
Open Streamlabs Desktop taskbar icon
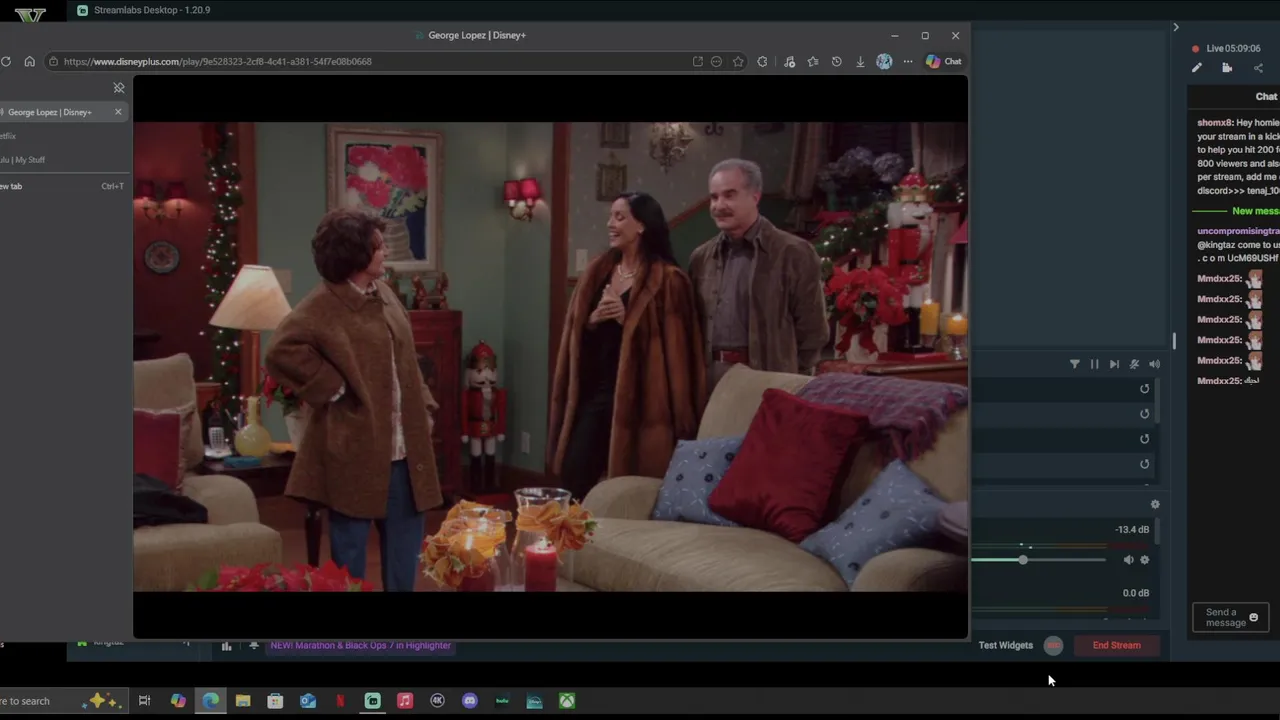click(373, 701)
